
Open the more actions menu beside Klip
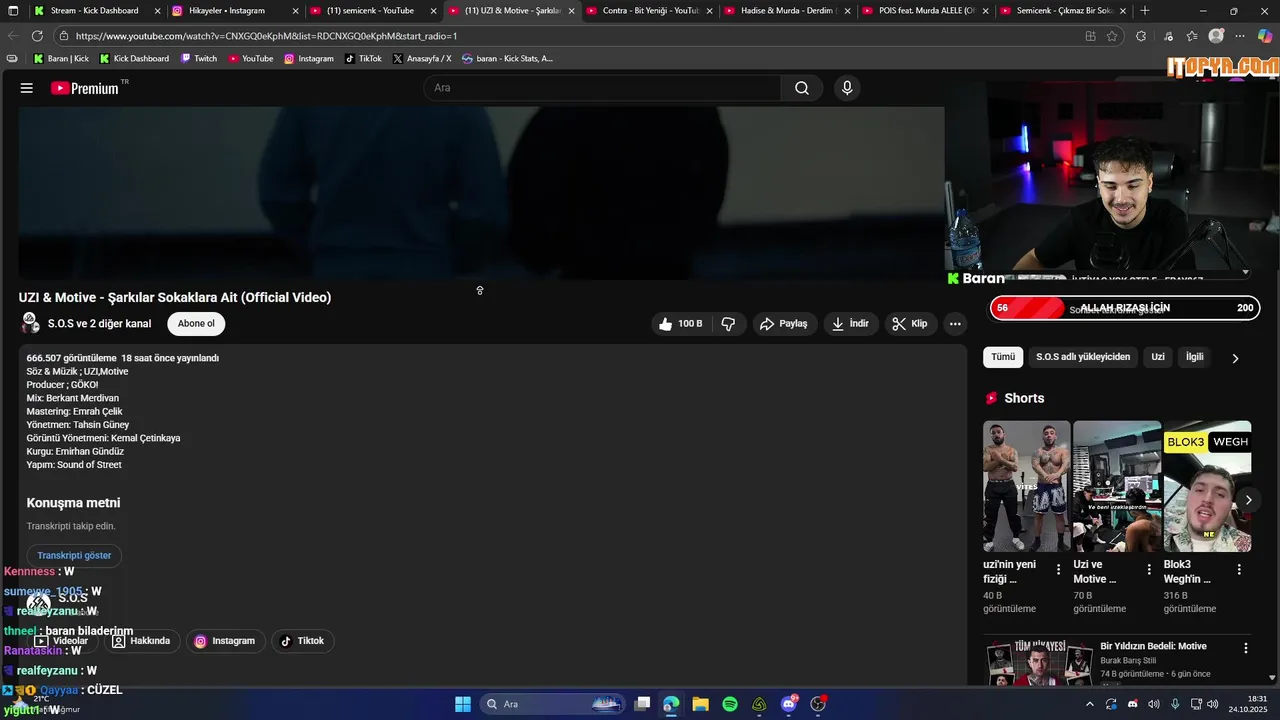[955, 324]
